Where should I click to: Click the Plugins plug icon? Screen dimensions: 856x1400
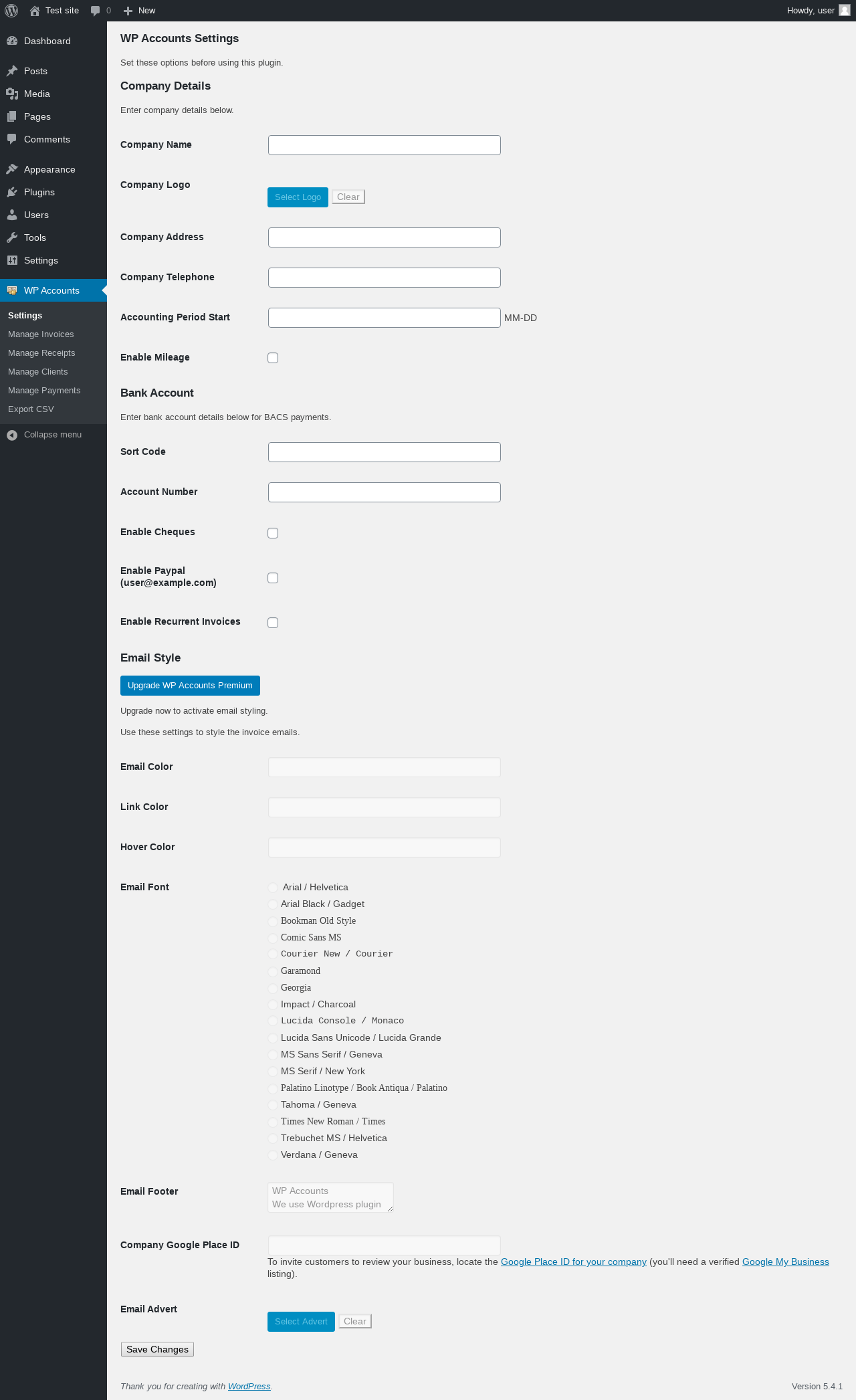(x=12, y=192)
